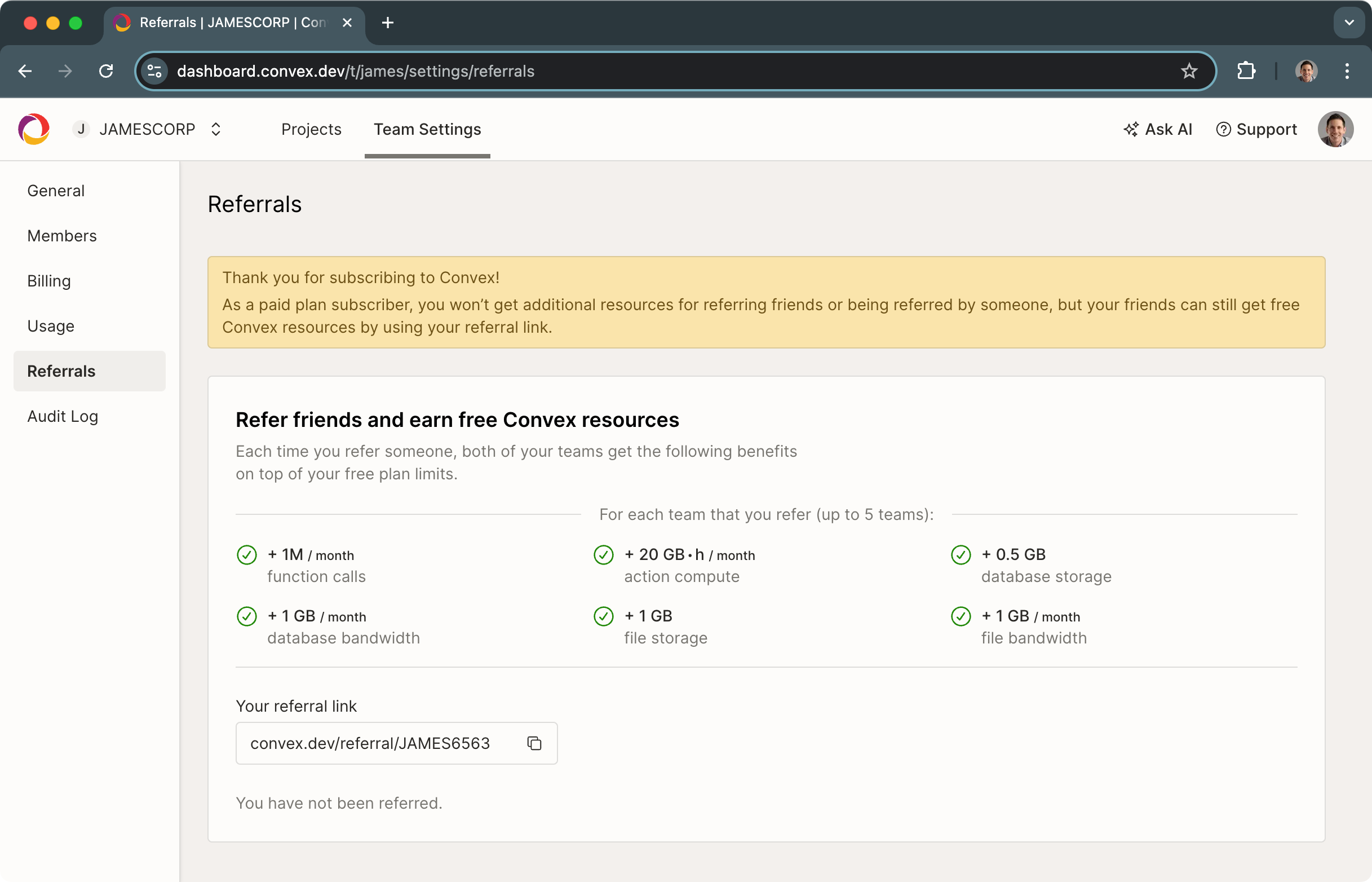Close the Referrals browser tab

347,23
